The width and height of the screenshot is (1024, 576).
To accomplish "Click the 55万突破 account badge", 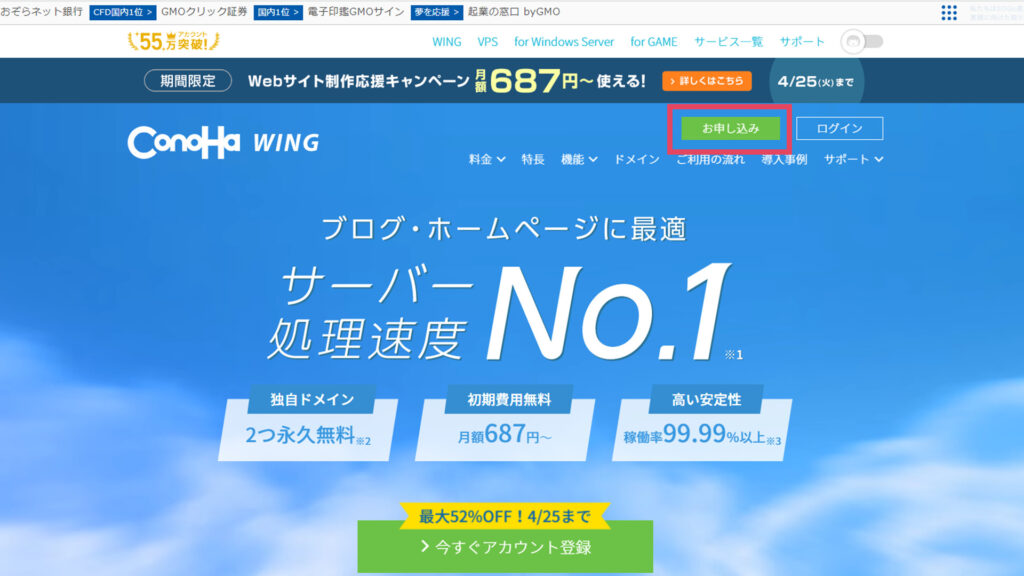I will [174, 41].
